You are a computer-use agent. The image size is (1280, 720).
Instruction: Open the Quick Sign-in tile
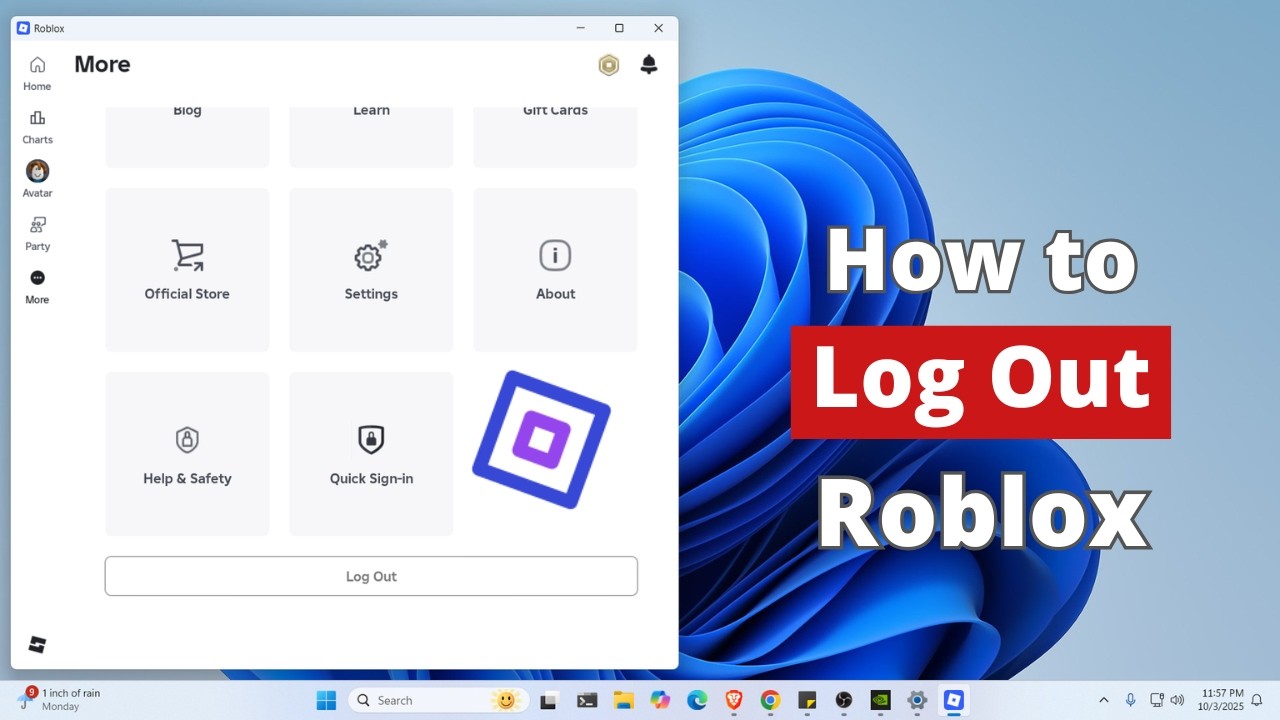click(371, 454)
